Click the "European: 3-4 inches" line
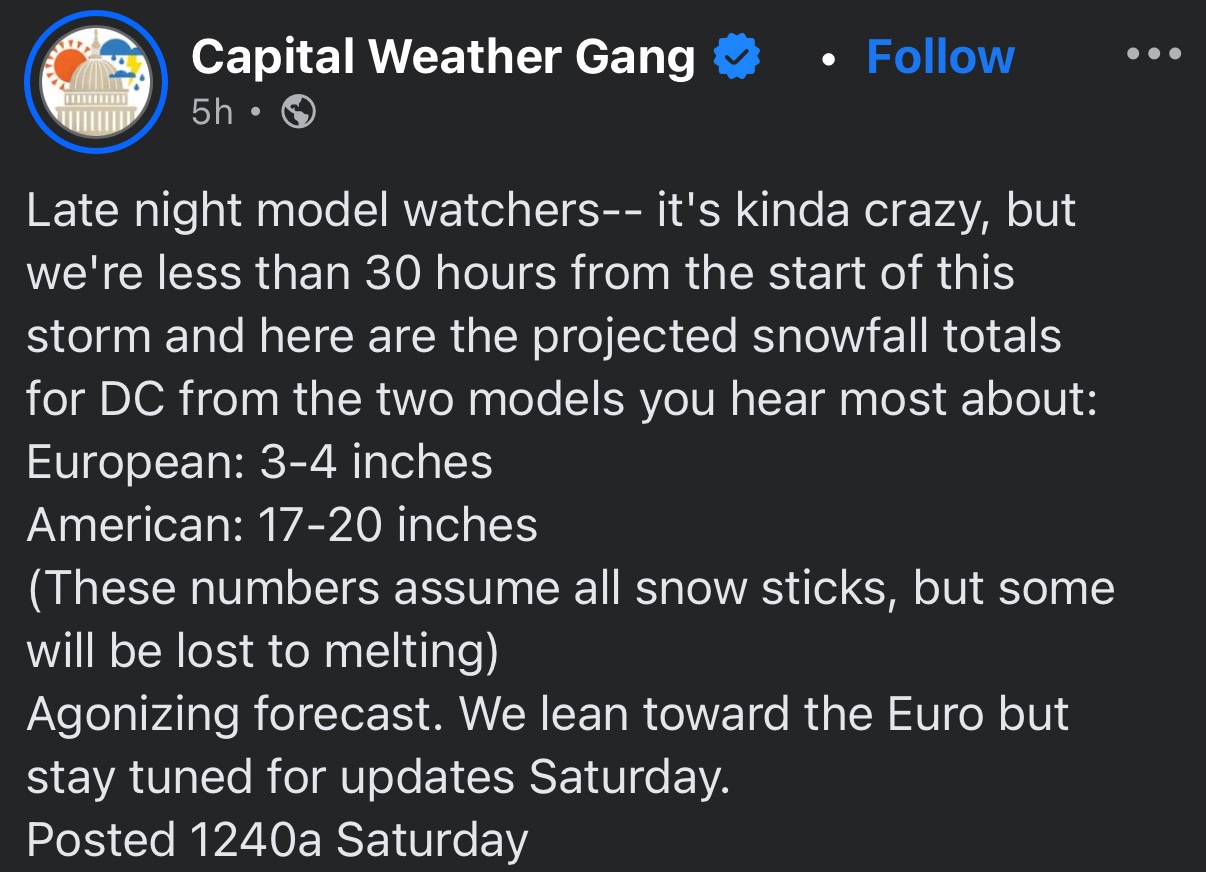The height and width of the screenshot is (872, 1206). (260, 462)
